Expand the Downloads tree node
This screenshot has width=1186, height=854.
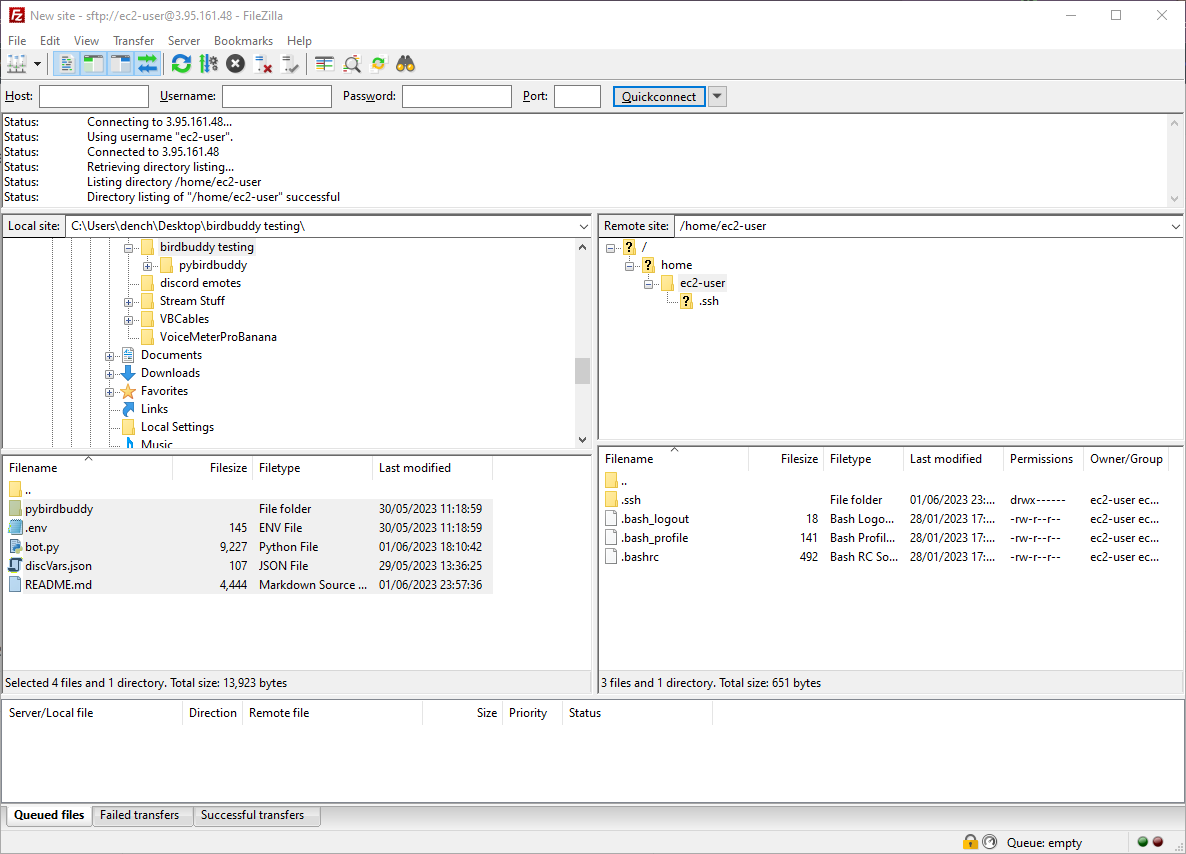coord(110,374)
